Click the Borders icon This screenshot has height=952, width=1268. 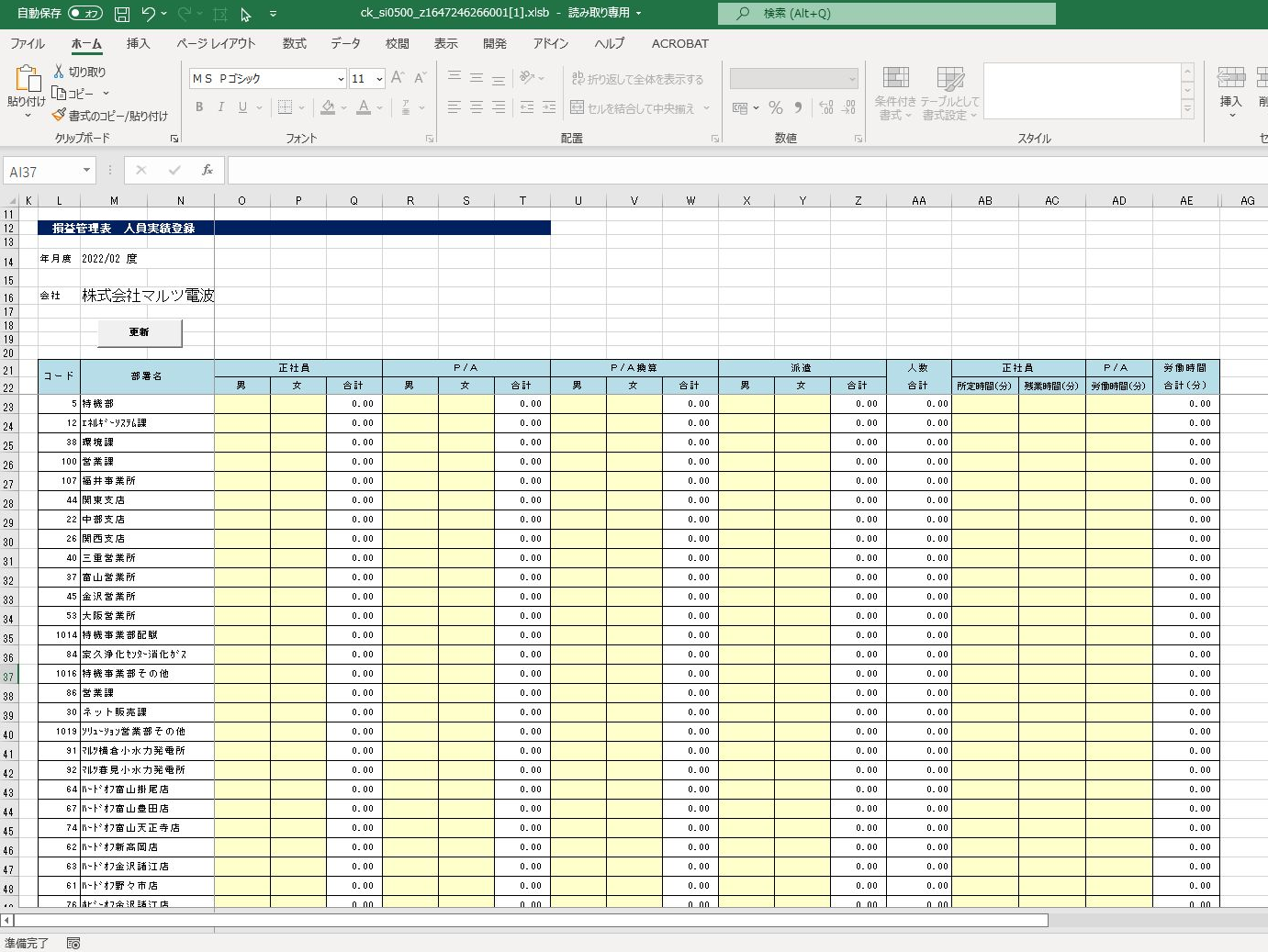tap(286, 107)
